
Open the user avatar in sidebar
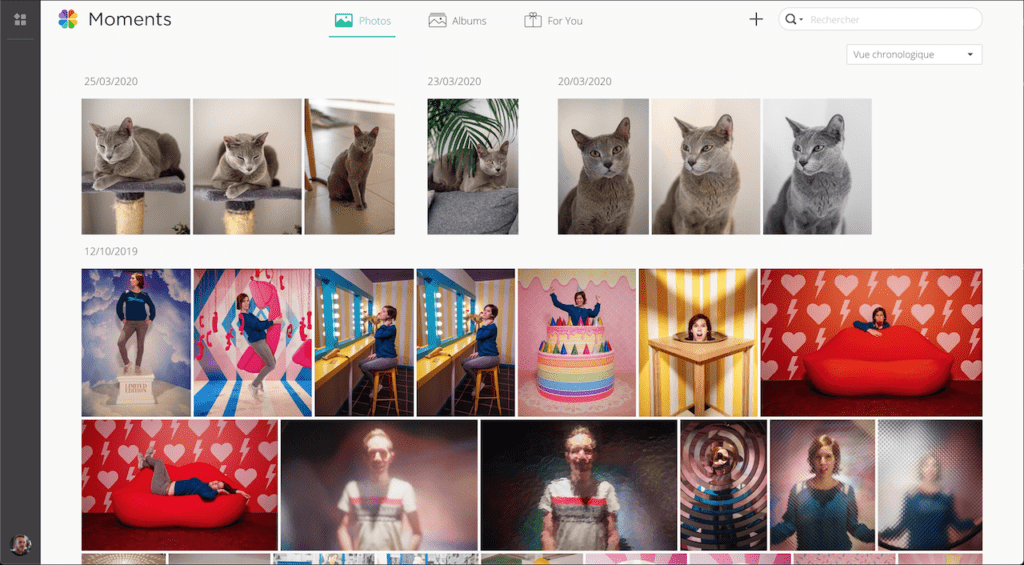click(20, 544)
